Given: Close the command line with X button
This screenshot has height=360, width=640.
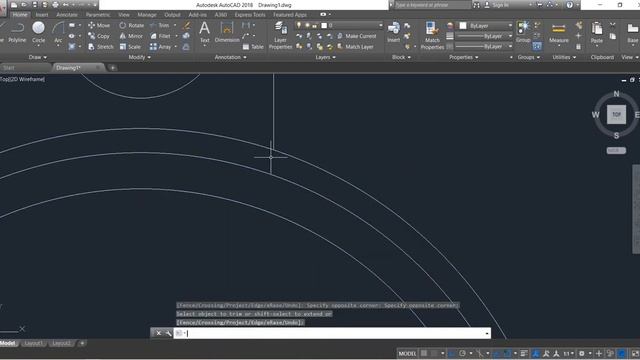Looking at the screenshot, I should pos(158,333).
